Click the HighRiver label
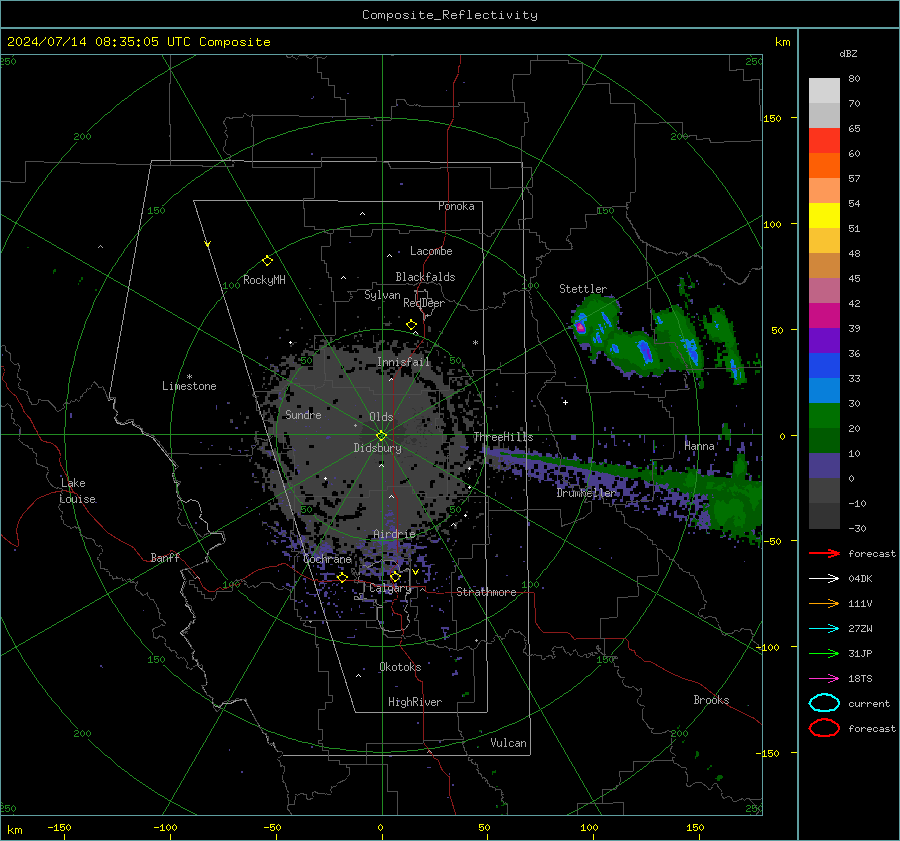This screenshot has height=841, width=900. [415, 702]
